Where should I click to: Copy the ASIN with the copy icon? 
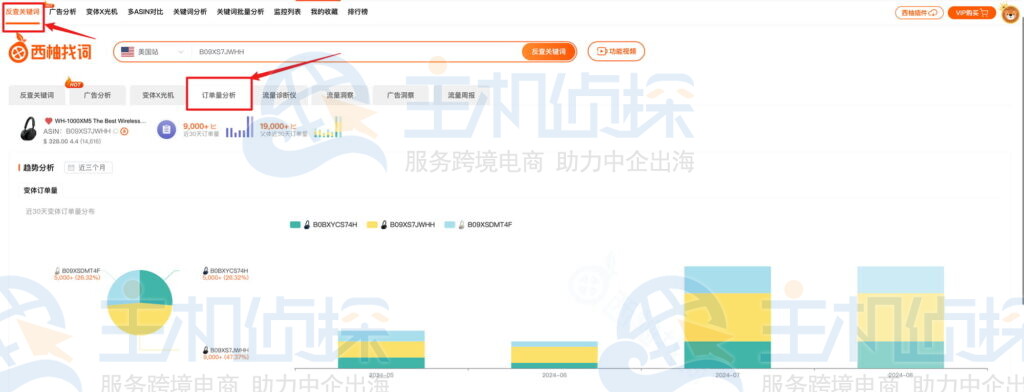point(116,131)
